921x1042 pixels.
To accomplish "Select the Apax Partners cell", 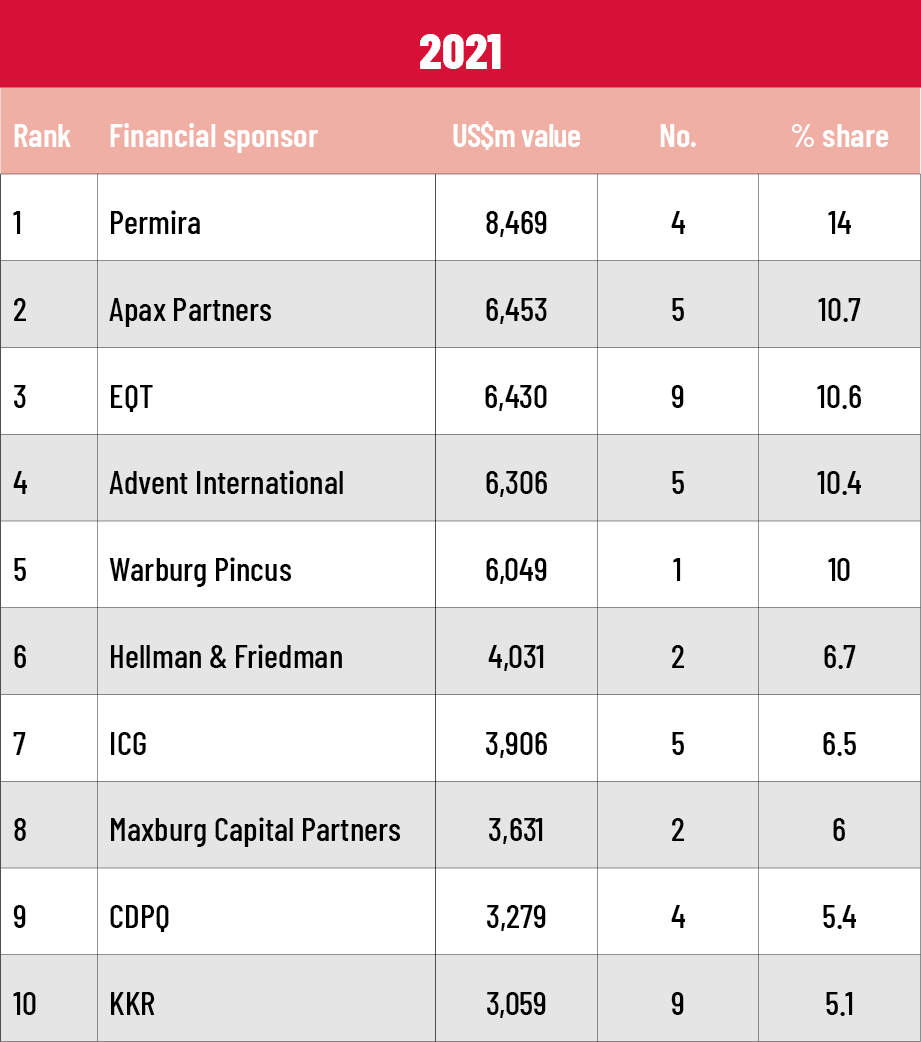I will click(x=190, y=310).
